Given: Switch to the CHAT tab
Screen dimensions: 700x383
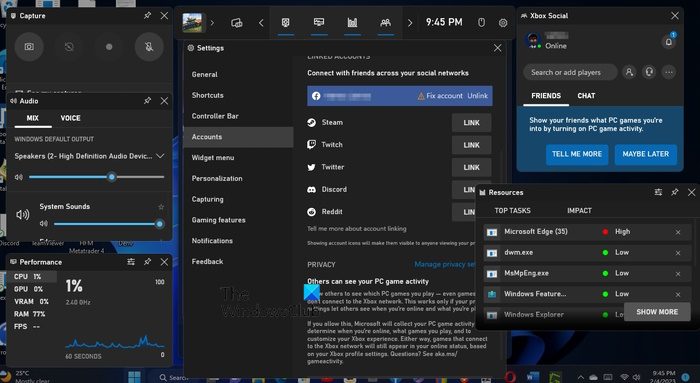Looking at the screenshot, I should click(x=586, y=96).
